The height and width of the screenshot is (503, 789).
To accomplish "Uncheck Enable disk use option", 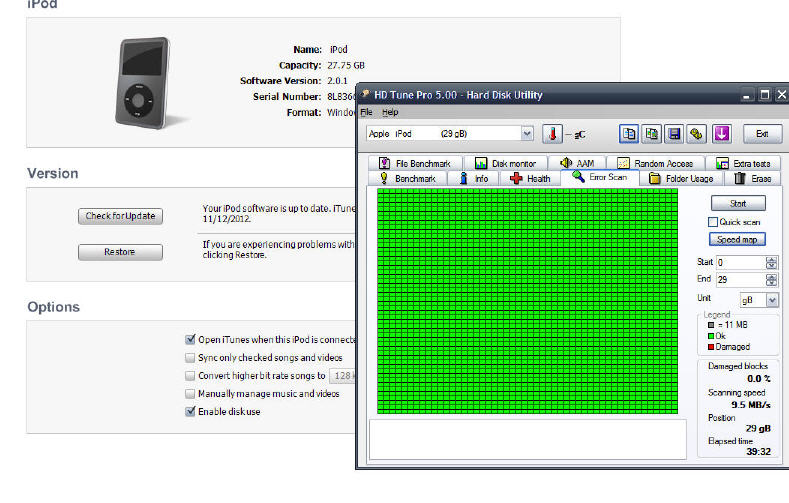I will (191, 411).
